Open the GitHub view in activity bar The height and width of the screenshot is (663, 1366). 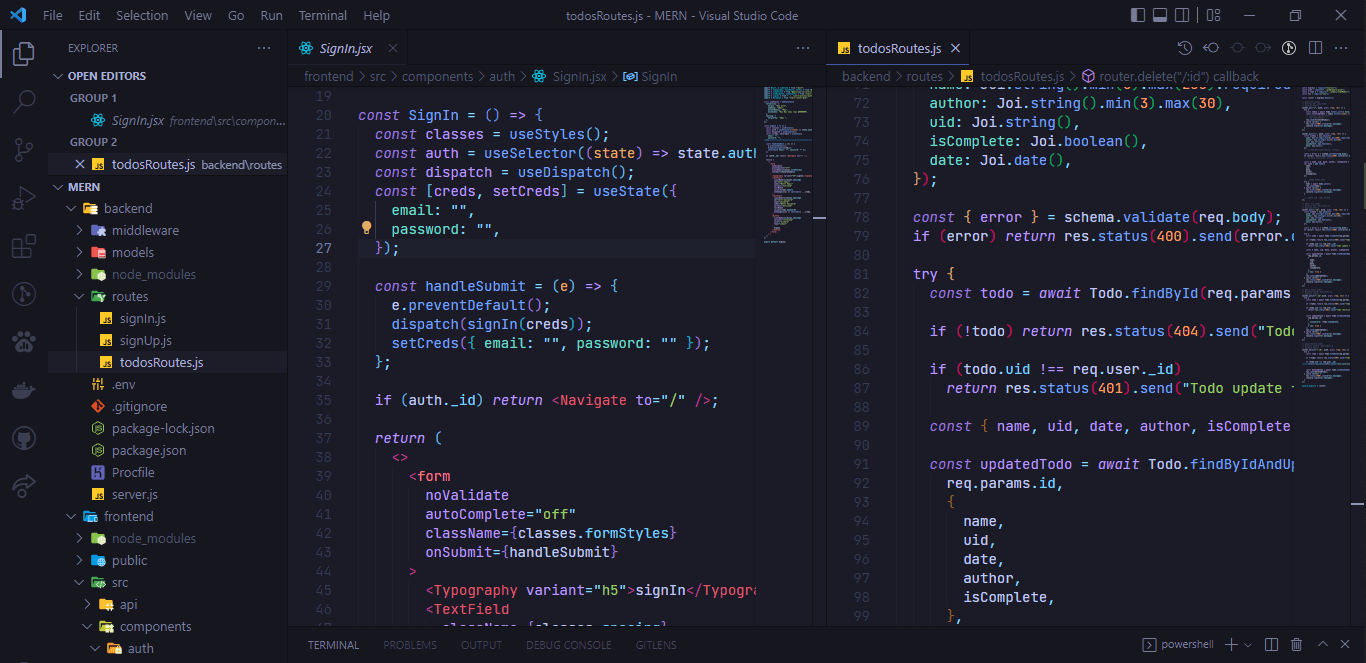click(24, 438)
